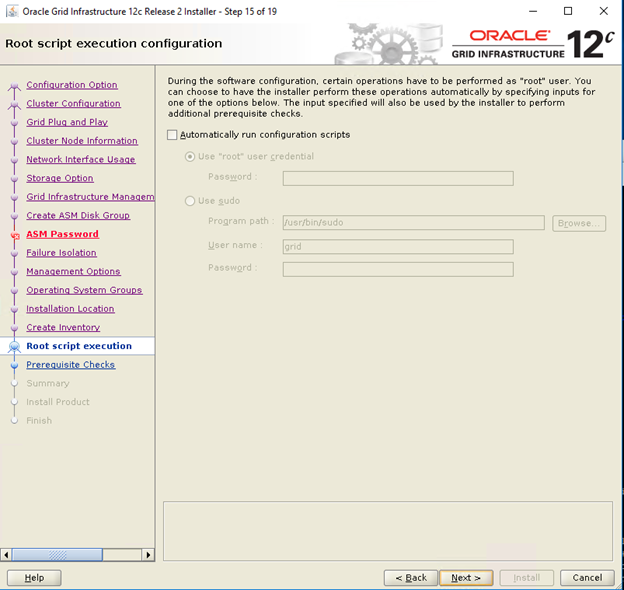Screen dimensions: 624x590
Task: Open Management Options step
Action: click(73, 271)
